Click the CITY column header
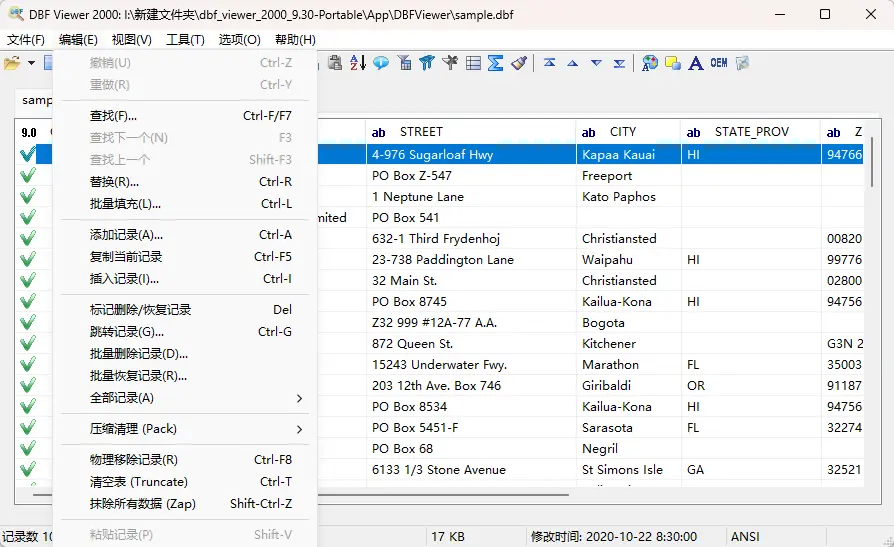894x547 pixels. pyautogui.click(x=629, y=132)
